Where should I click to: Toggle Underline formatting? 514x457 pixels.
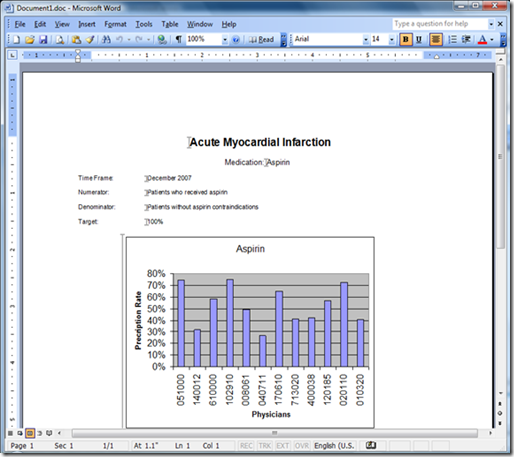[419, 40]
